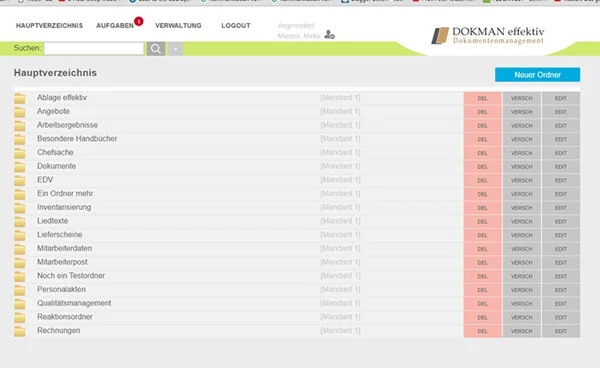Screen dimensions: 600x368
Task: Open the Angebote folder icon
Action: coord(20,112)
